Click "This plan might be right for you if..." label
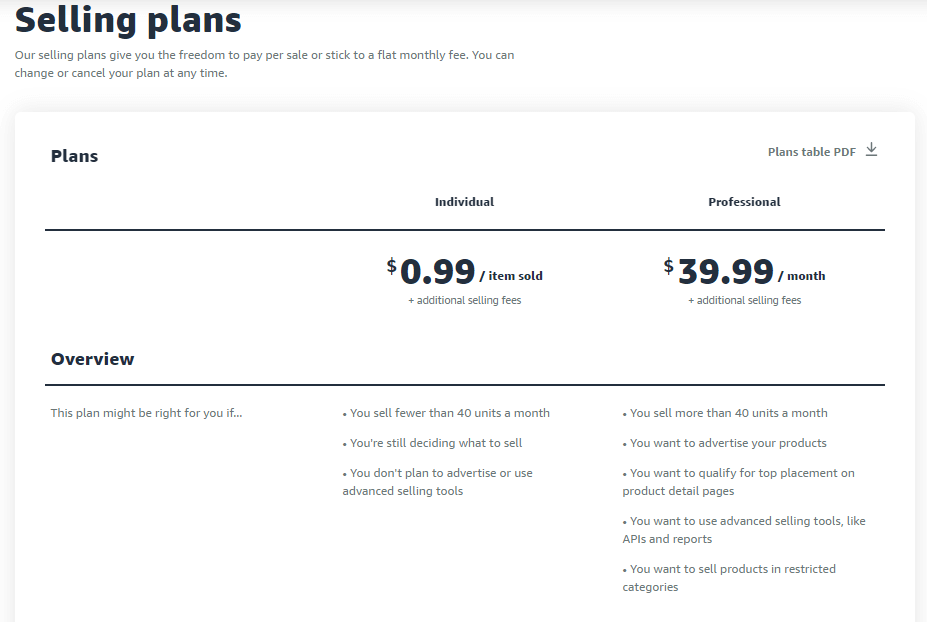Image resolution: width=927 pixels, height=622 pixels. point(146,413)
